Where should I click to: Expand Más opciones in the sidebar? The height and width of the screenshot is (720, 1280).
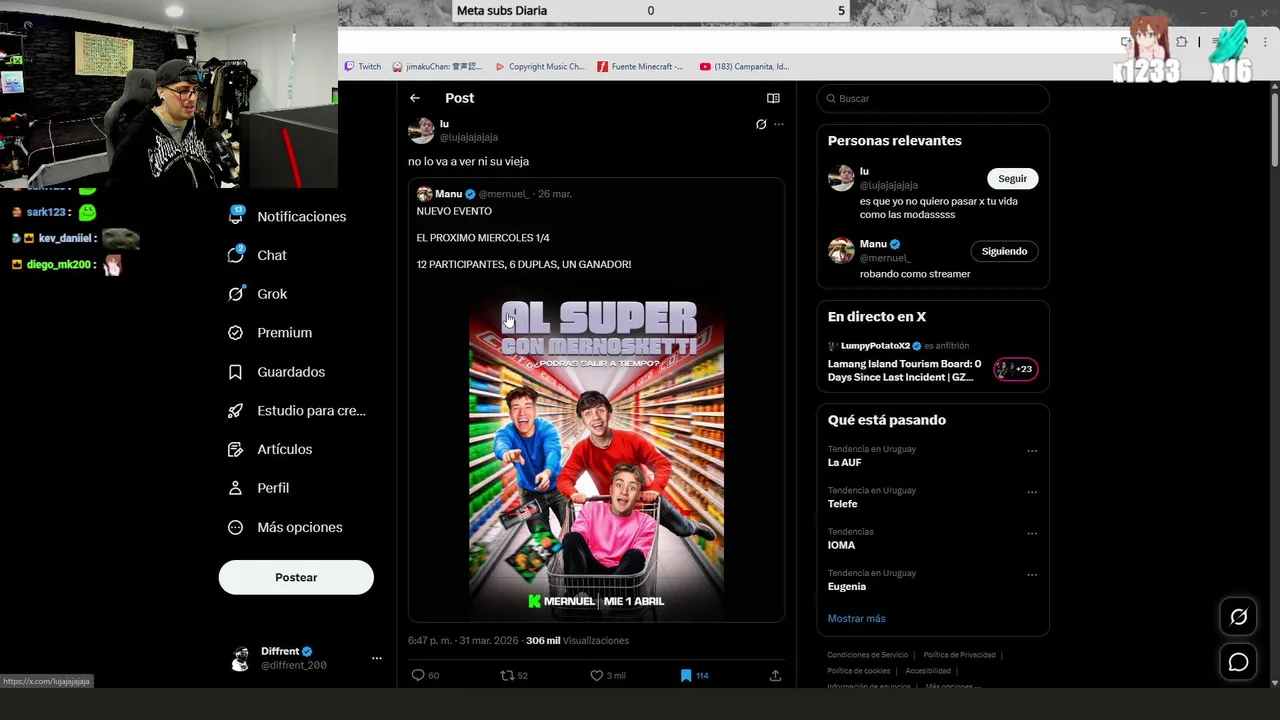coord(285,527)
